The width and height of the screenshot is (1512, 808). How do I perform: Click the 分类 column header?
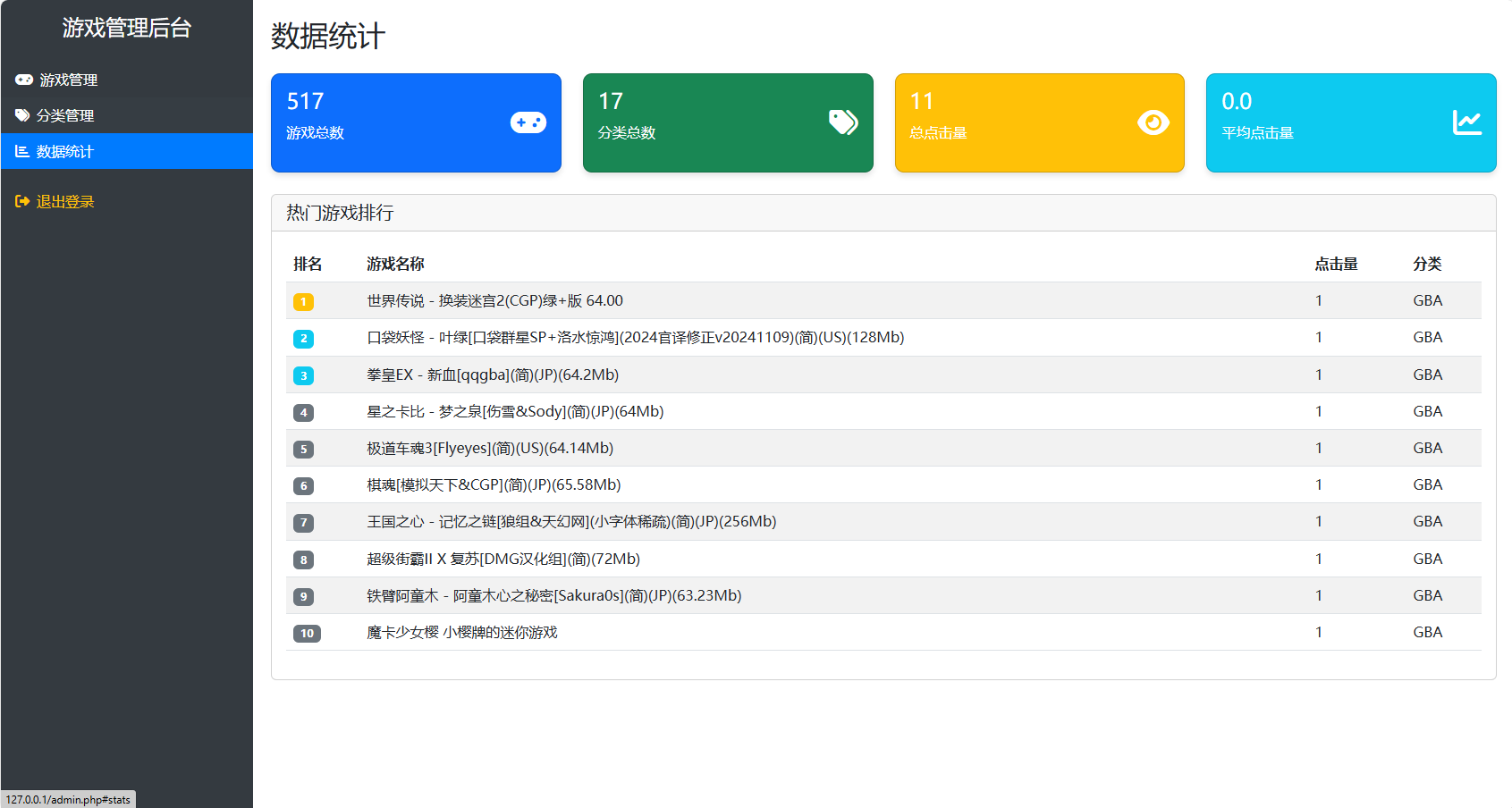(x=1427, y=264)
